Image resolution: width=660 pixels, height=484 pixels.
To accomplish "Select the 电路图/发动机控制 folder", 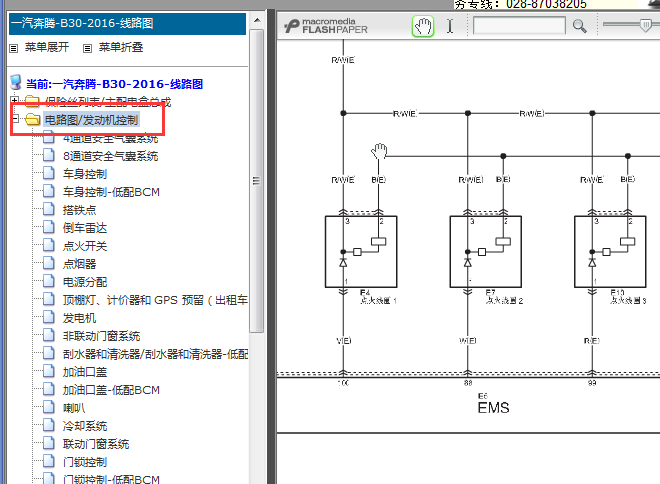I will pyautogui.click(x=91, y=120).
